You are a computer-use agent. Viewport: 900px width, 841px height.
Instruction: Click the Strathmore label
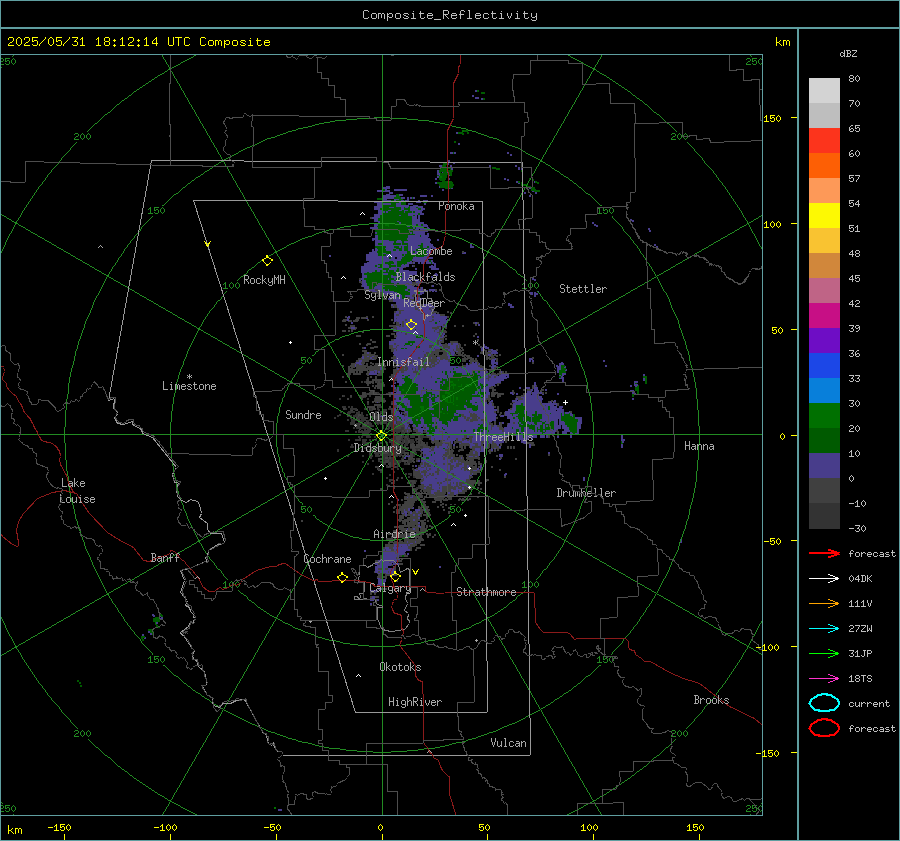click(486, 592)
